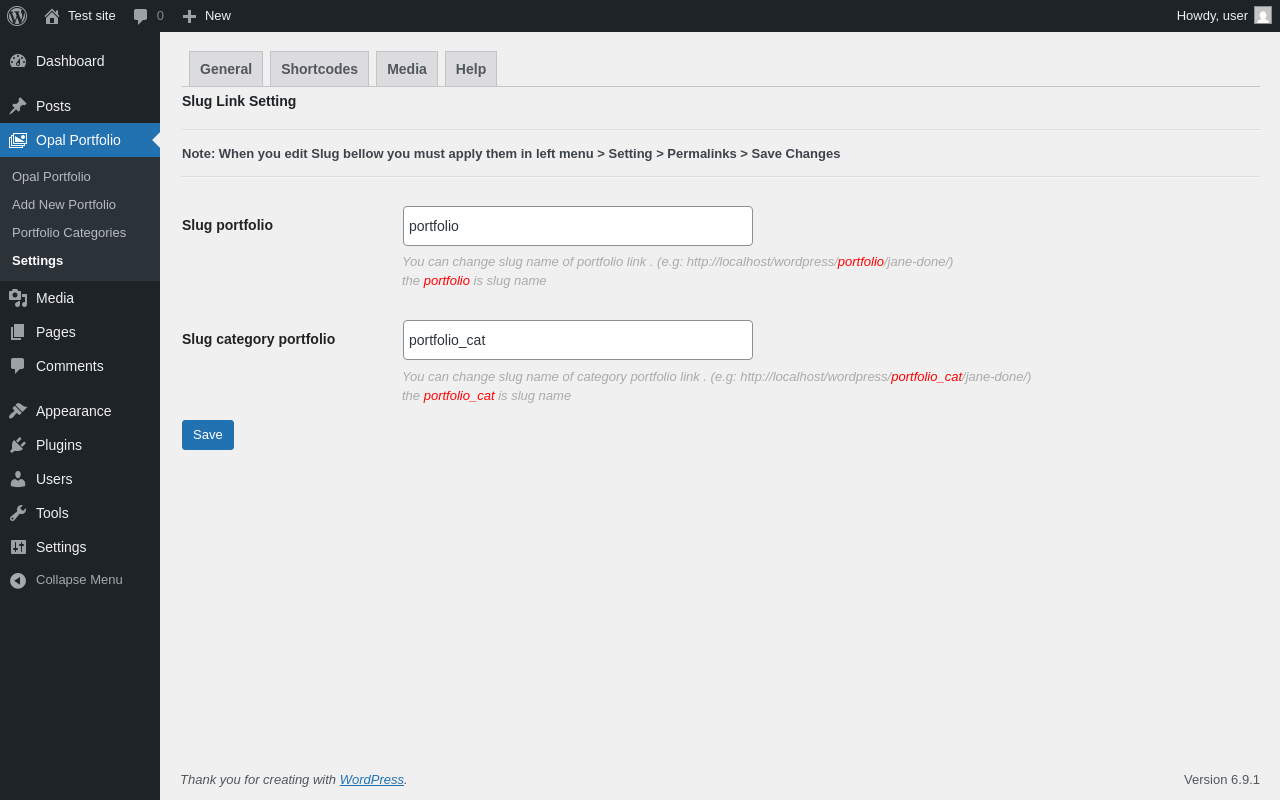Viewport: 1280px width, 800px height.
Task: Focus the Slug category portfolio input
Action: [578, 340]
